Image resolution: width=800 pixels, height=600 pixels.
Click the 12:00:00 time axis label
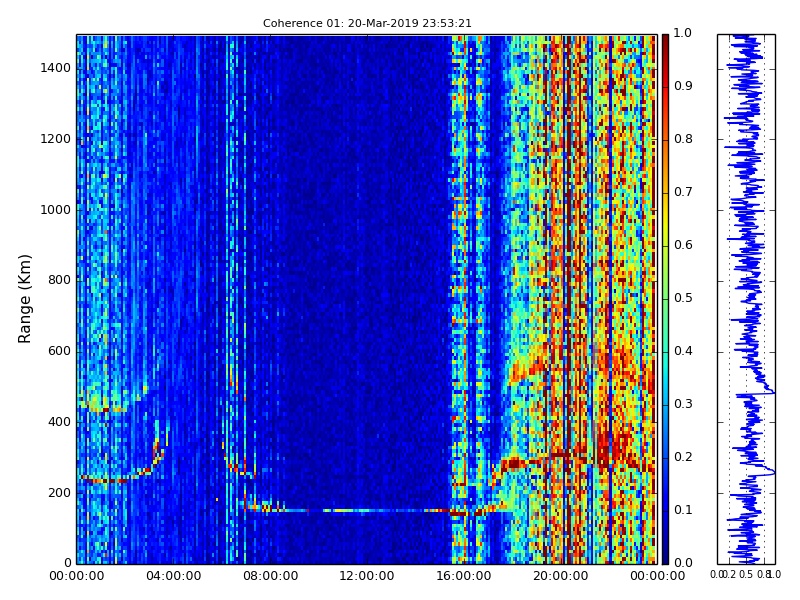(367, 576)
